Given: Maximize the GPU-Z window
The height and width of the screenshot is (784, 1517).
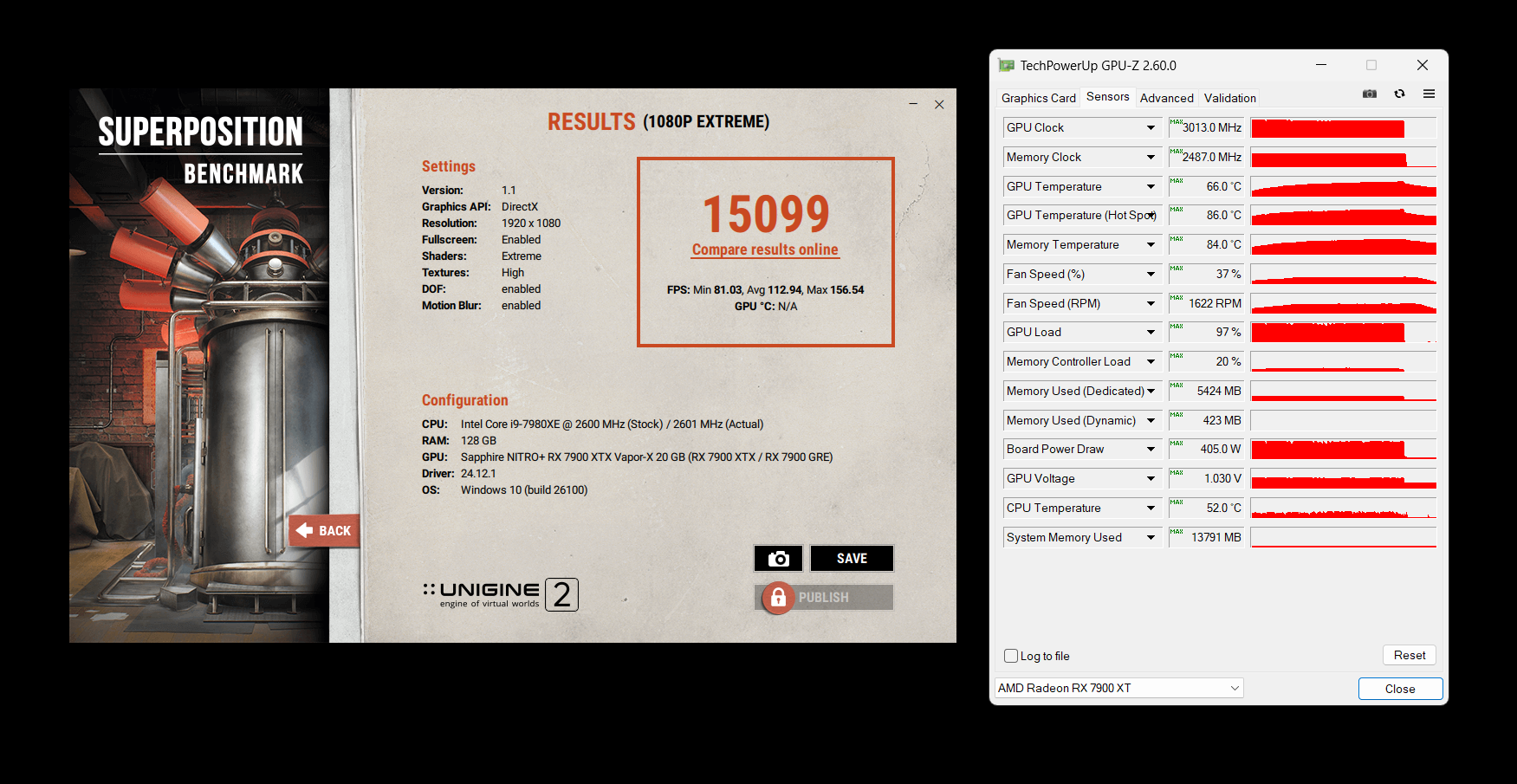Looking at the screenshot, I should point(1371,65).
